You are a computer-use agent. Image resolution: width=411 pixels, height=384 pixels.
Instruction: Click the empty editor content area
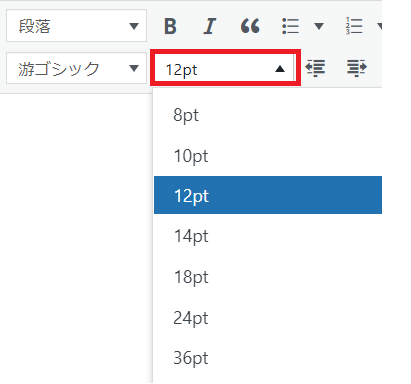76,238
